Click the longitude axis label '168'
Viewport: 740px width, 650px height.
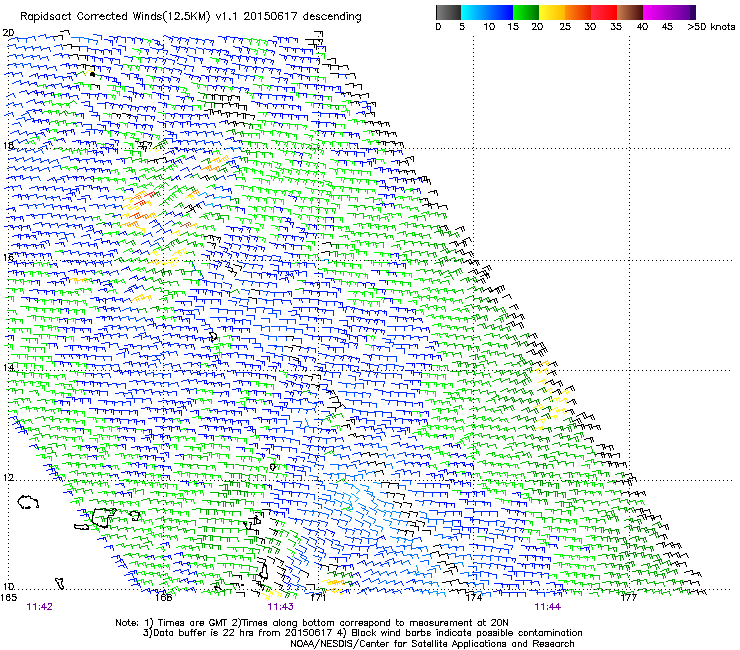click(x=163, y=598)
